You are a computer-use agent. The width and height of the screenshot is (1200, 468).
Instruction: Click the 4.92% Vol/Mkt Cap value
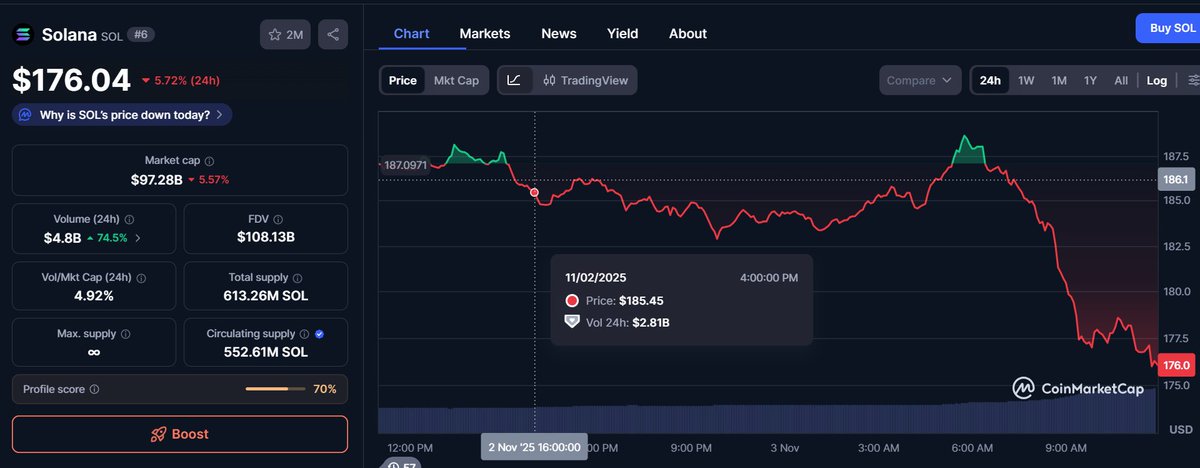pyautogui.click(x=93, y=296)
